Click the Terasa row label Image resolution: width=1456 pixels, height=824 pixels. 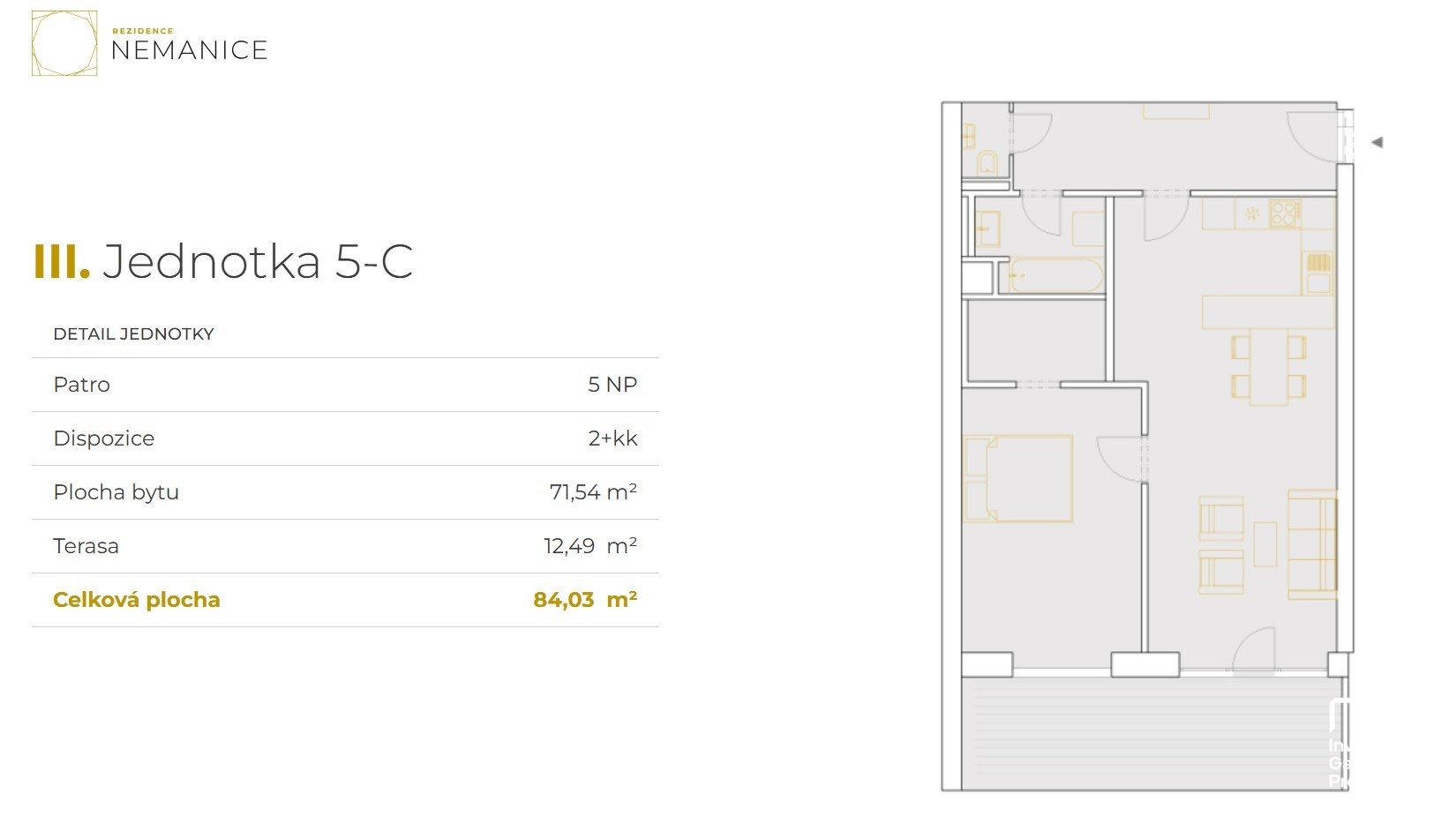coord(86,546)
